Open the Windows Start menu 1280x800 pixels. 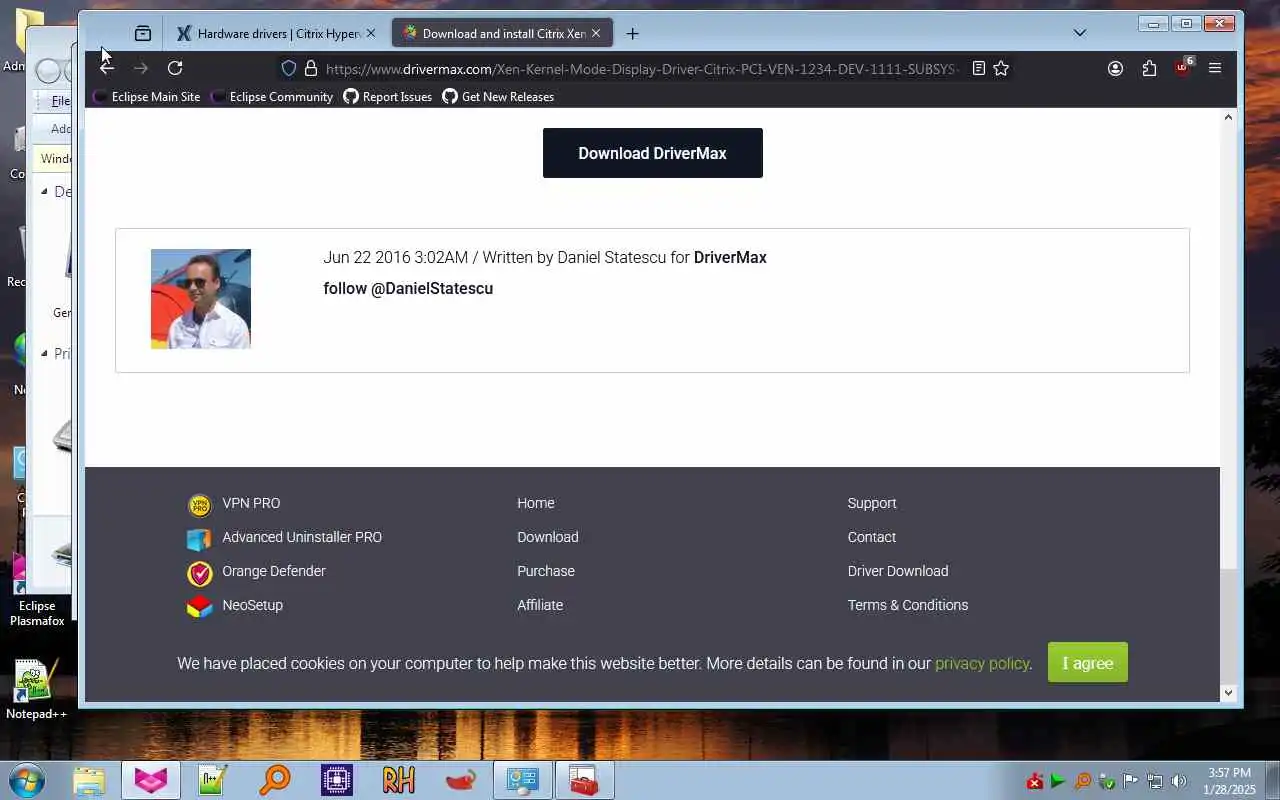point(26,780)
